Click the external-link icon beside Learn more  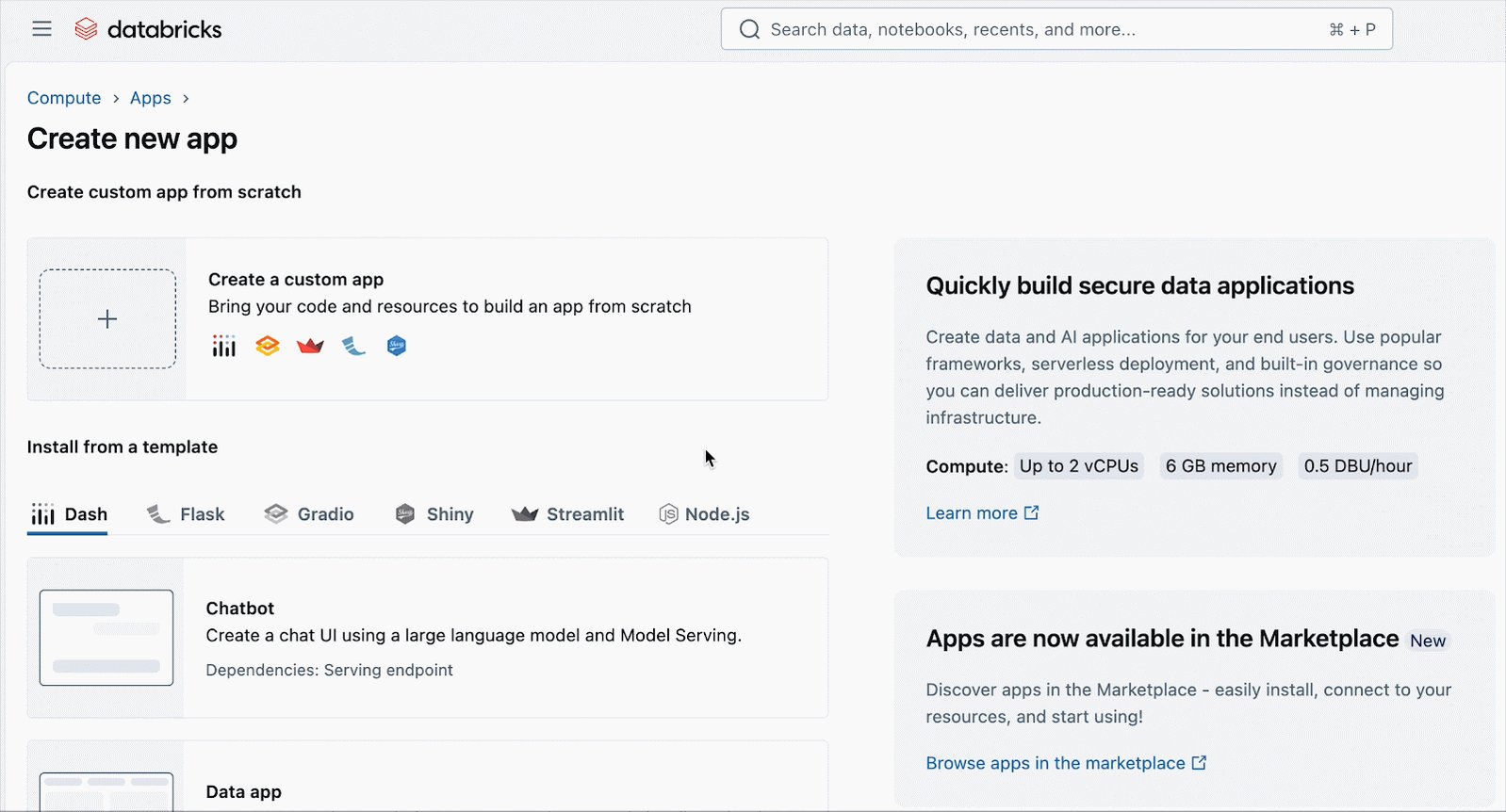click(1032, 512)
